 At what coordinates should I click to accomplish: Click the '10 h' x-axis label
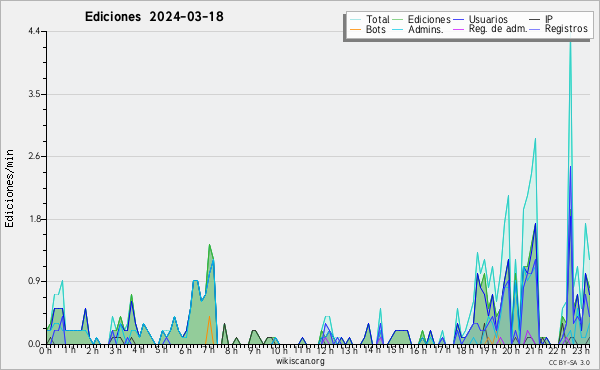pyautogui.click(x=279, y=350)
